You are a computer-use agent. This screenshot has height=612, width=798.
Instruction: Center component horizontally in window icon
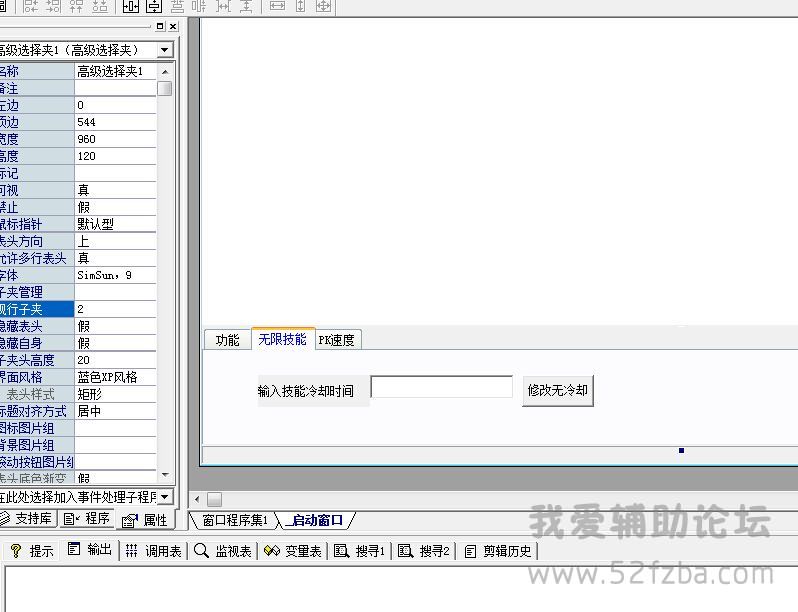click(x=131, y=6)
